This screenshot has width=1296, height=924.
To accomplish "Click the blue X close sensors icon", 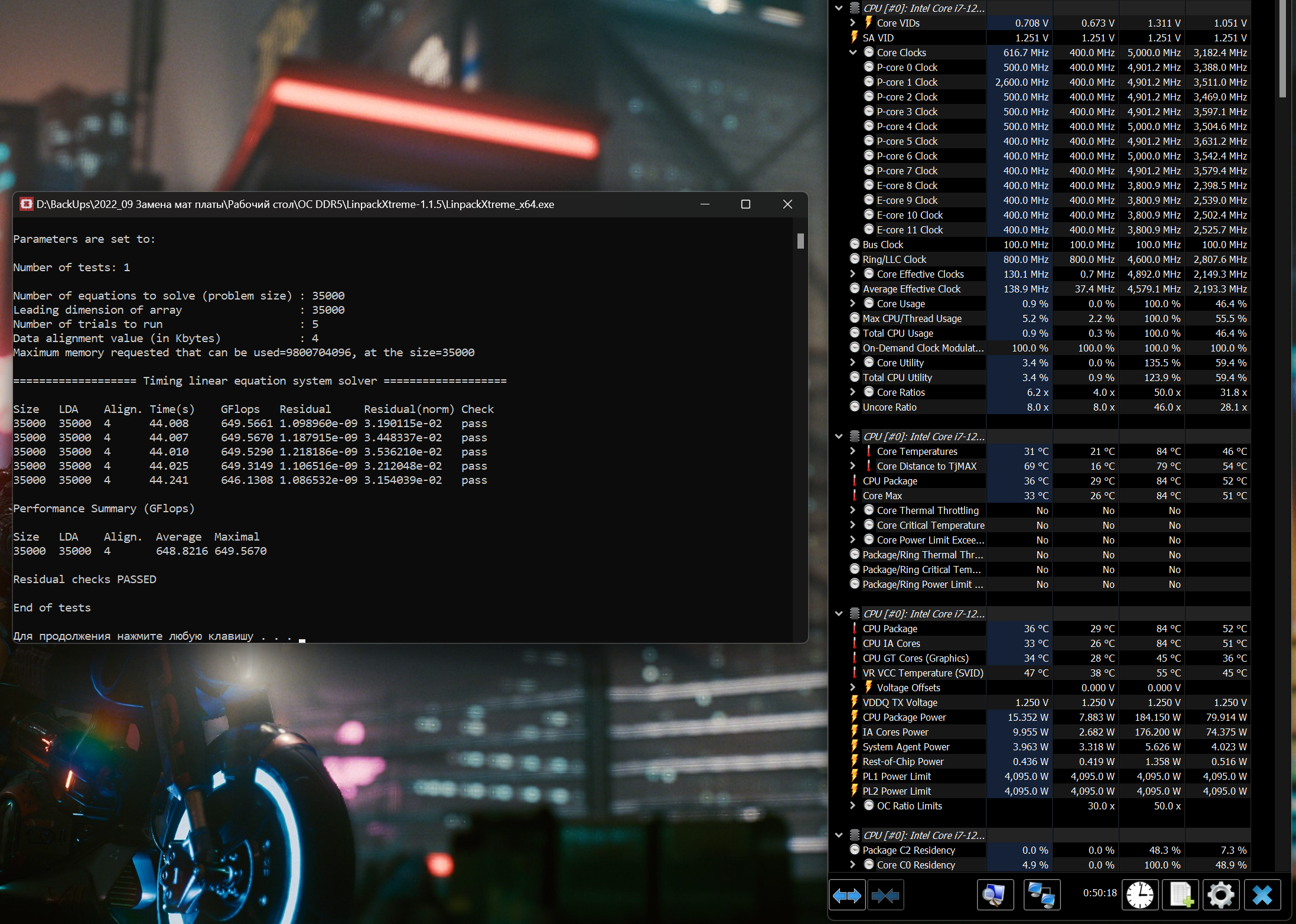I will (1262, 896).
